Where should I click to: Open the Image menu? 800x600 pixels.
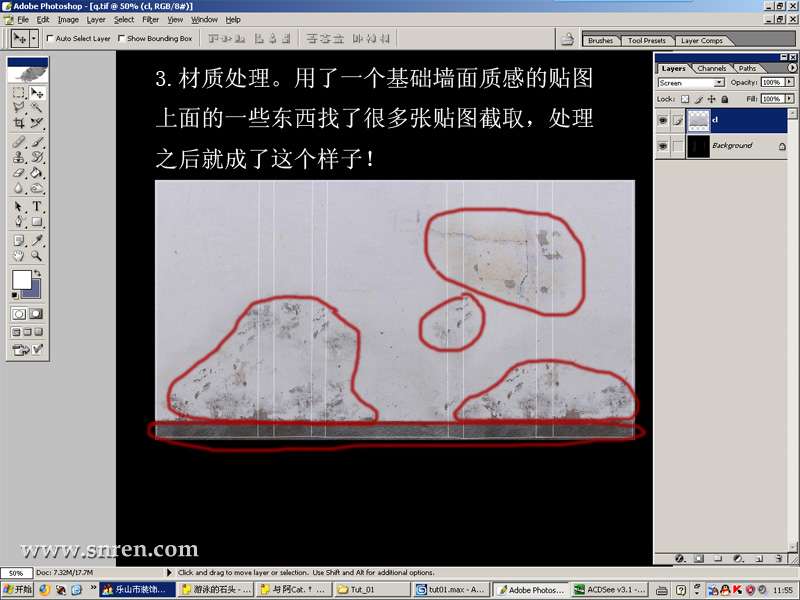click(68, 19)
